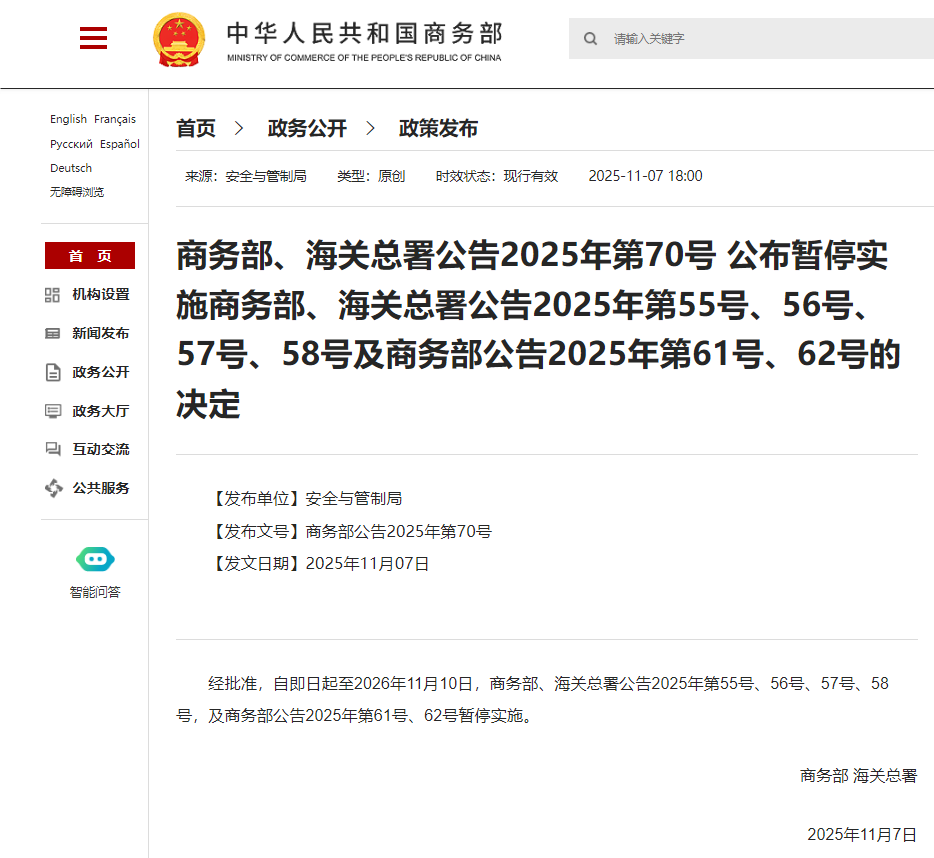This screenshot has width=934, height=858.
Task: Click the 公共服务 icon
Action: tap(53, 489)
